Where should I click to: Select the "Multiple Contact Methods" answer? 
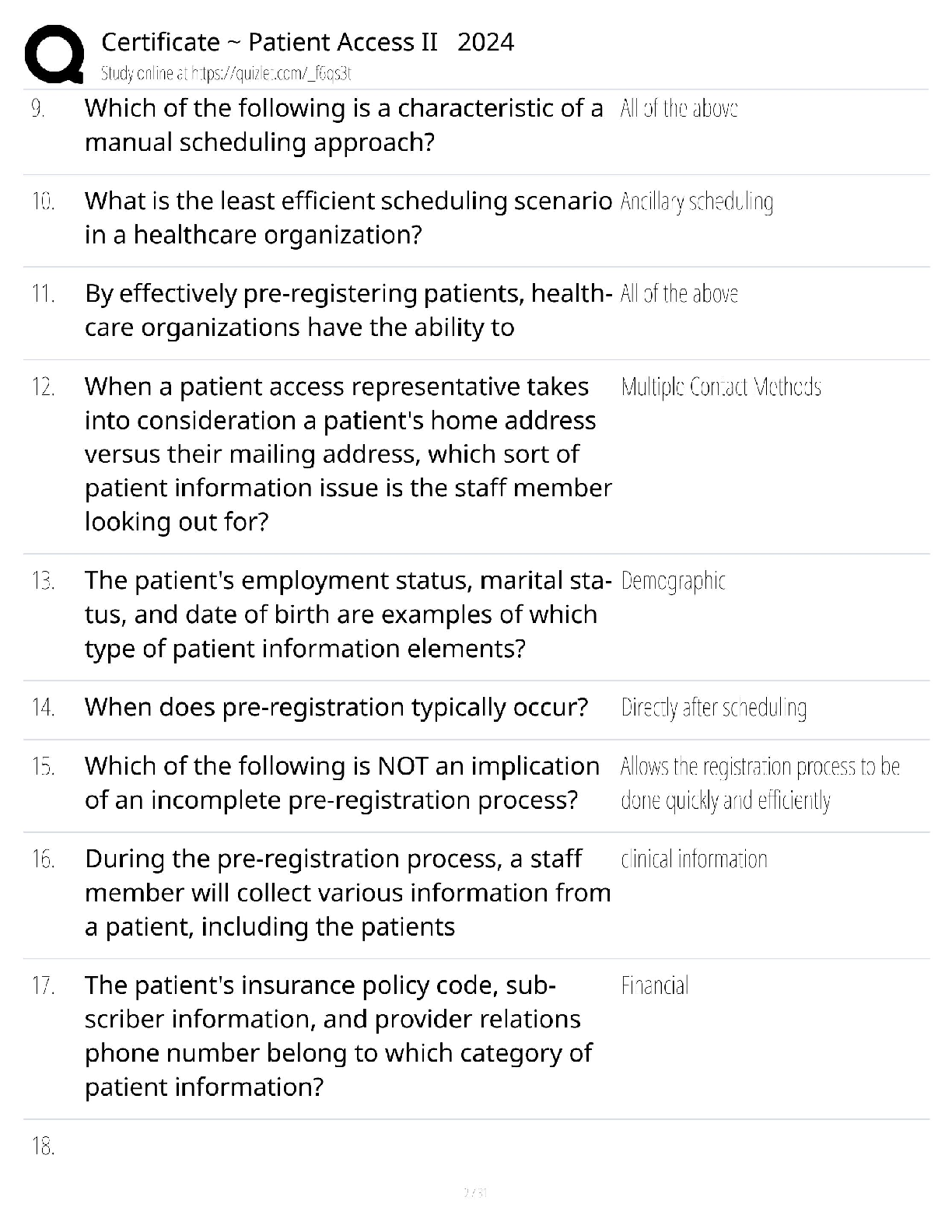[721, 387]
